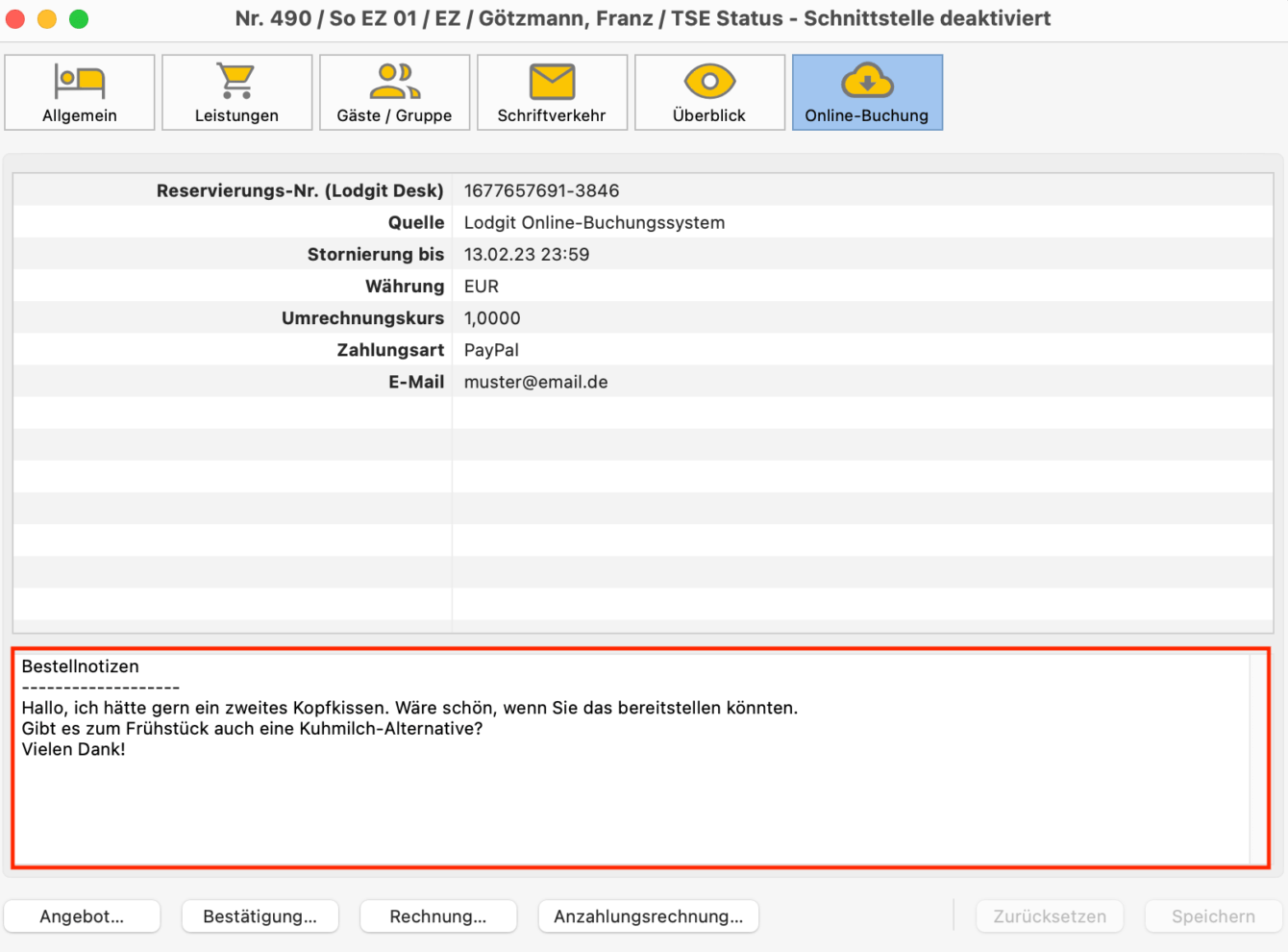Minimize window with yellow button

pyautogui.click(x=47, y=18)
